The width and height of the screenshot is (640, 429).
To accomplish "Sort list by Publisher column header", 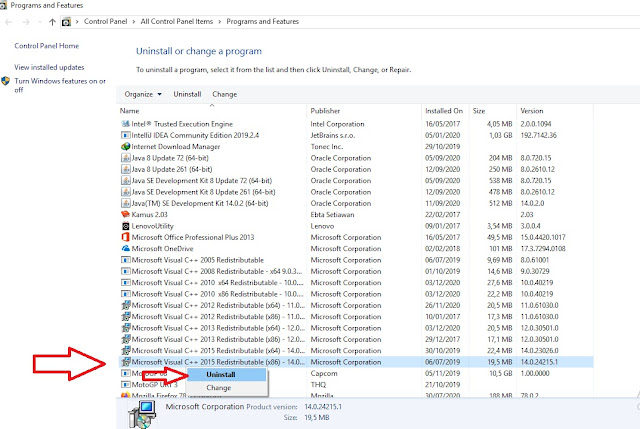I will [x=364, y=111].
